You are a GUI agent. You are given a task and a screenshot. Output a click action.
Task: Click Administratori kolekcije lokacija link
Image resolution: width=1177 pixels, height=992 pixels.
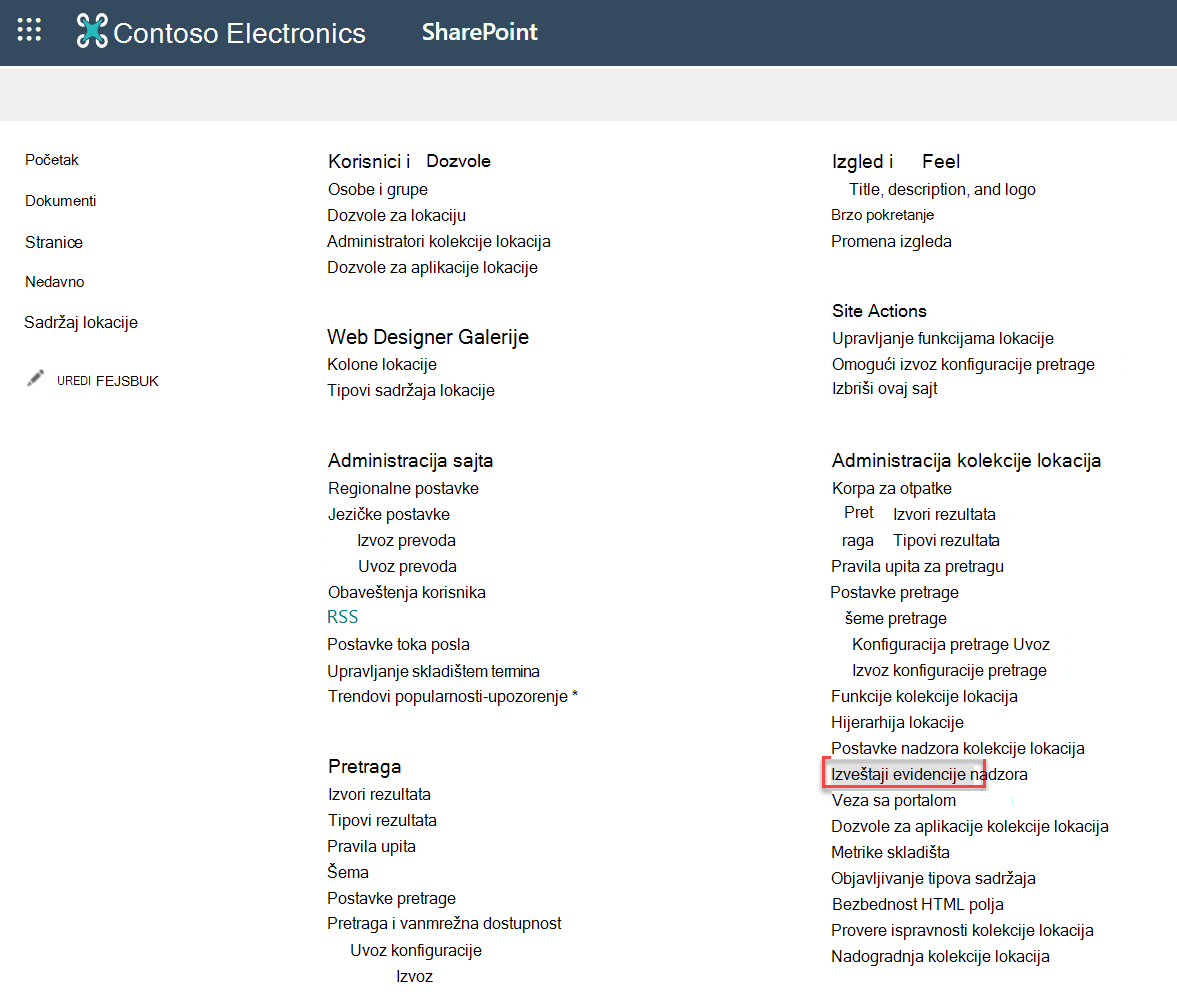pos(438,242)
